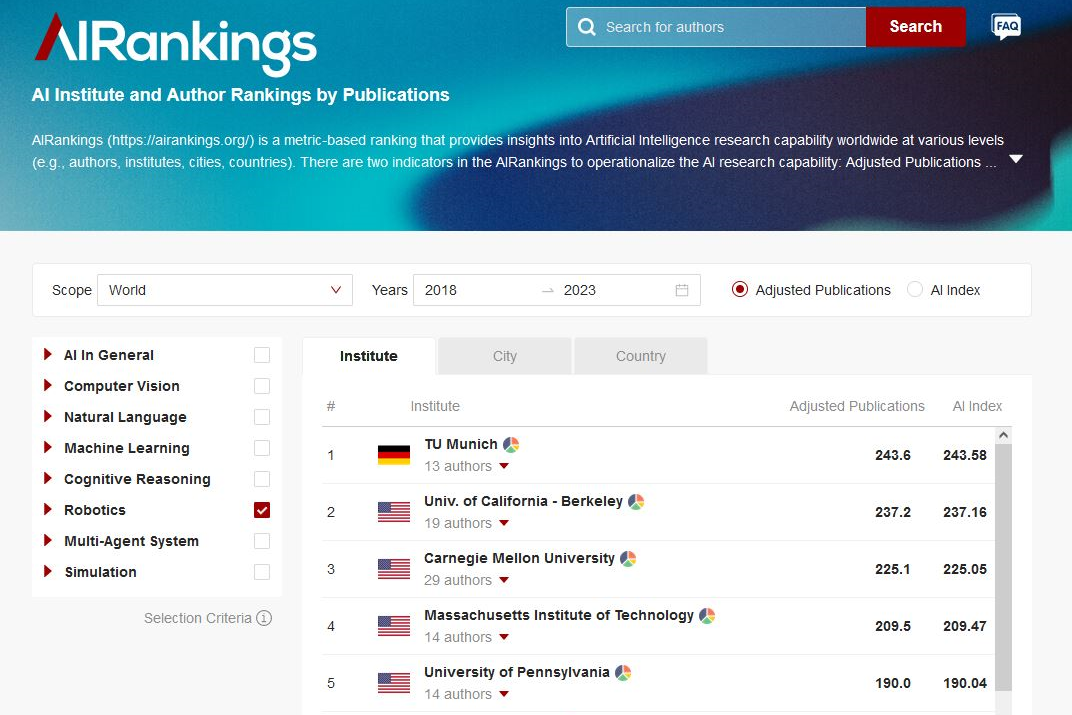Screen dimensions: 1072x715
Task: Expand the truncated AIRankings description arrow
Action: point(1016,159)
